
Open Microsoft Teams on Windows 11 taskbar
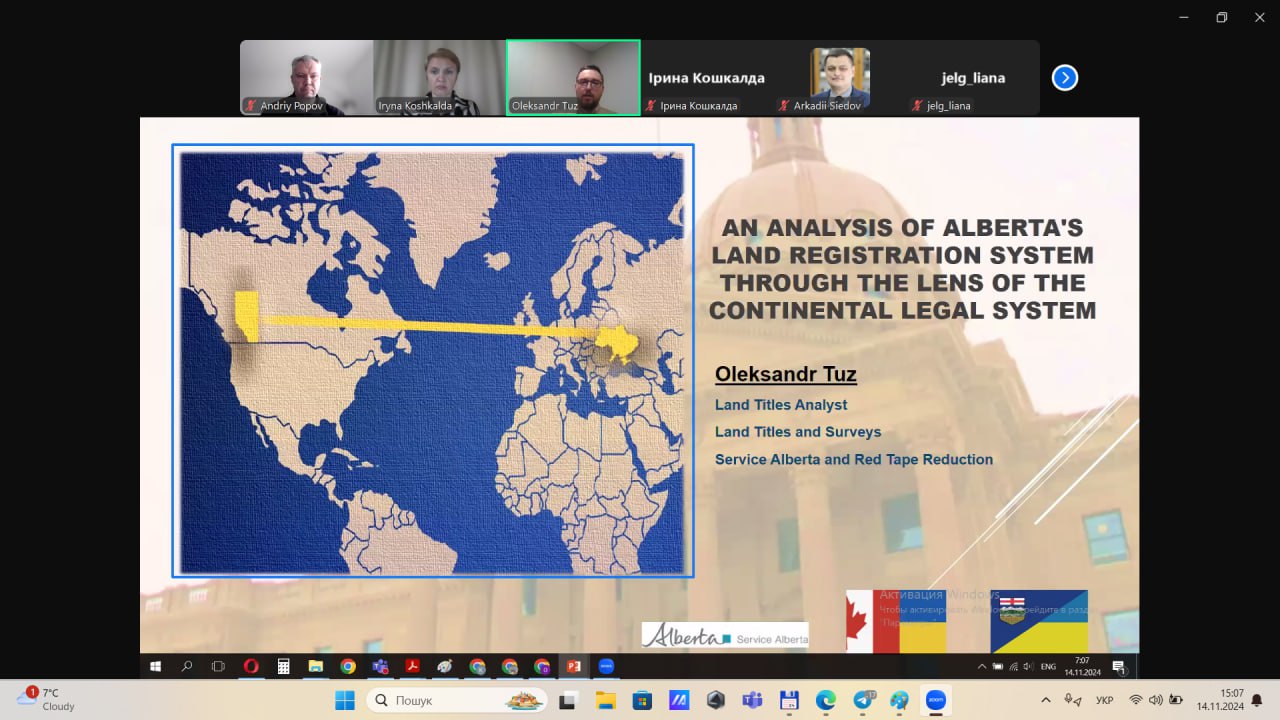(752, 700)
